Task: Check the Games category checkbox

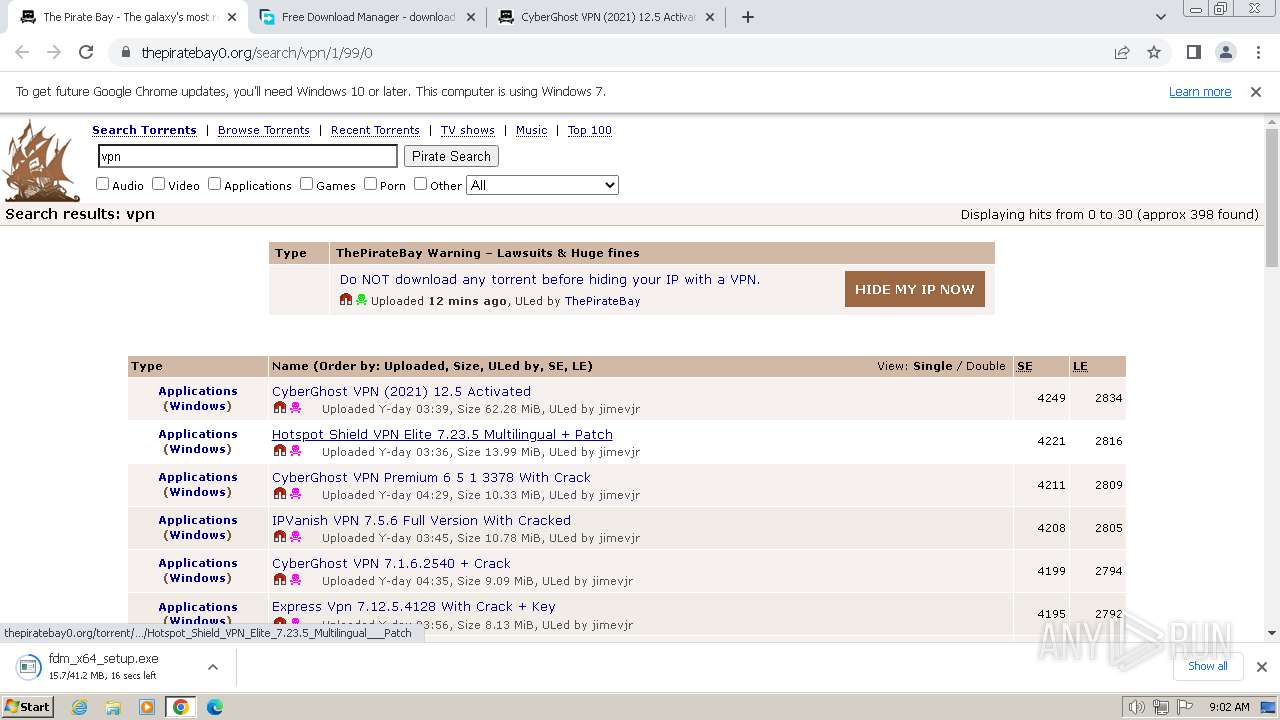Action: click(306, 184)
